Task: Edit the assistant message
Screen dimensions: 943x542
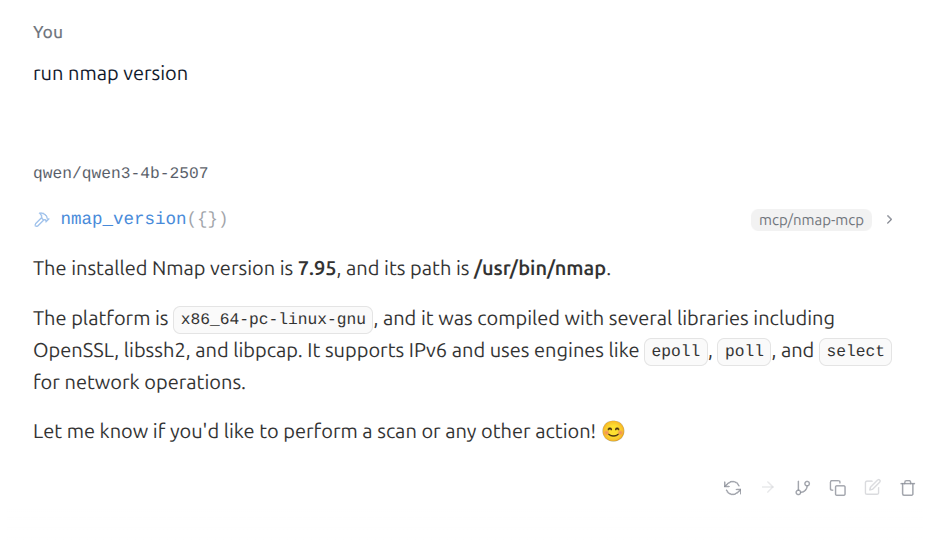Action: pos(873,488)
